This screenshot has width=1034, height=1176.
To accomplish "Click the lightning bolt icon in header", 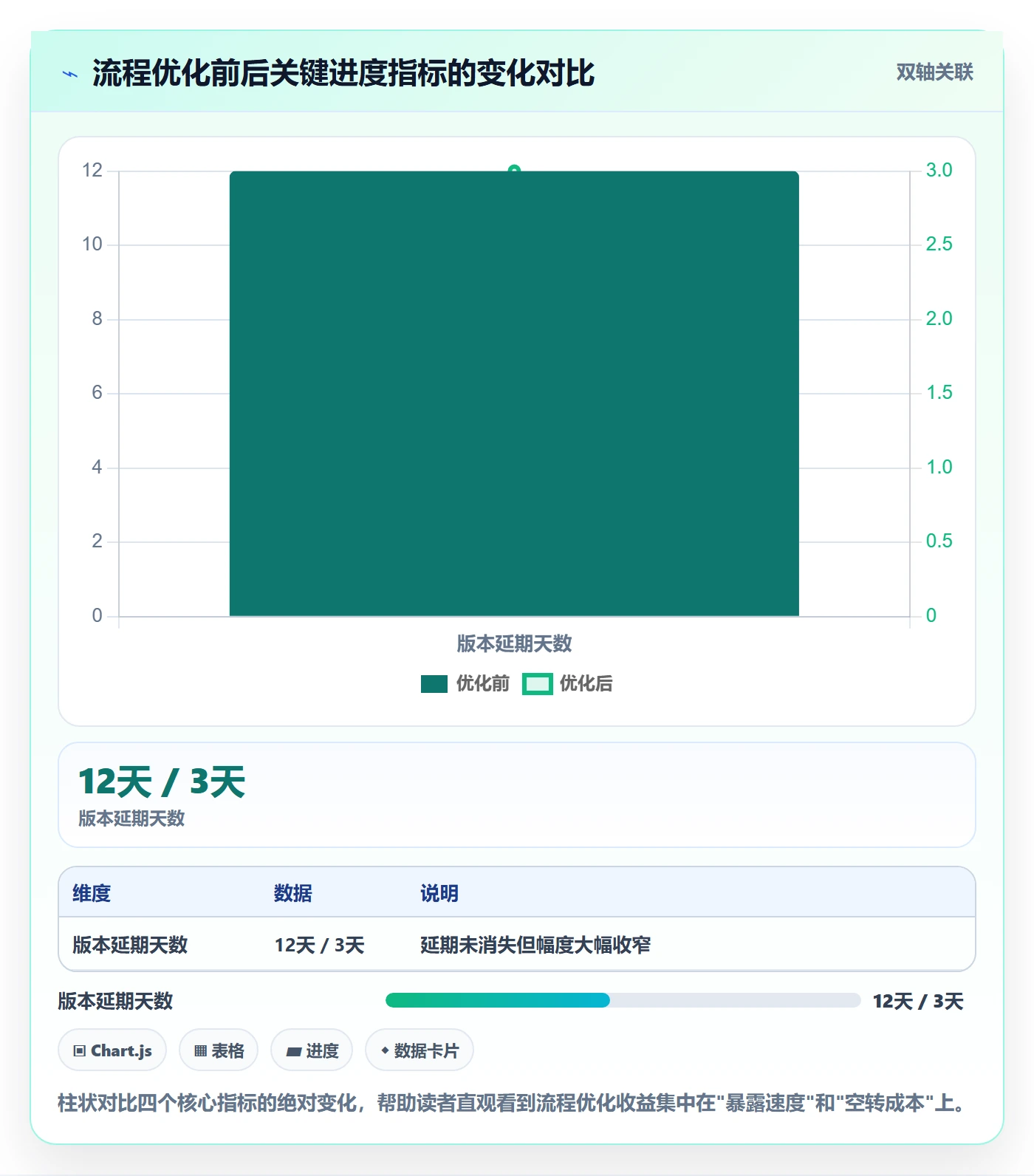I will (70, 74).
